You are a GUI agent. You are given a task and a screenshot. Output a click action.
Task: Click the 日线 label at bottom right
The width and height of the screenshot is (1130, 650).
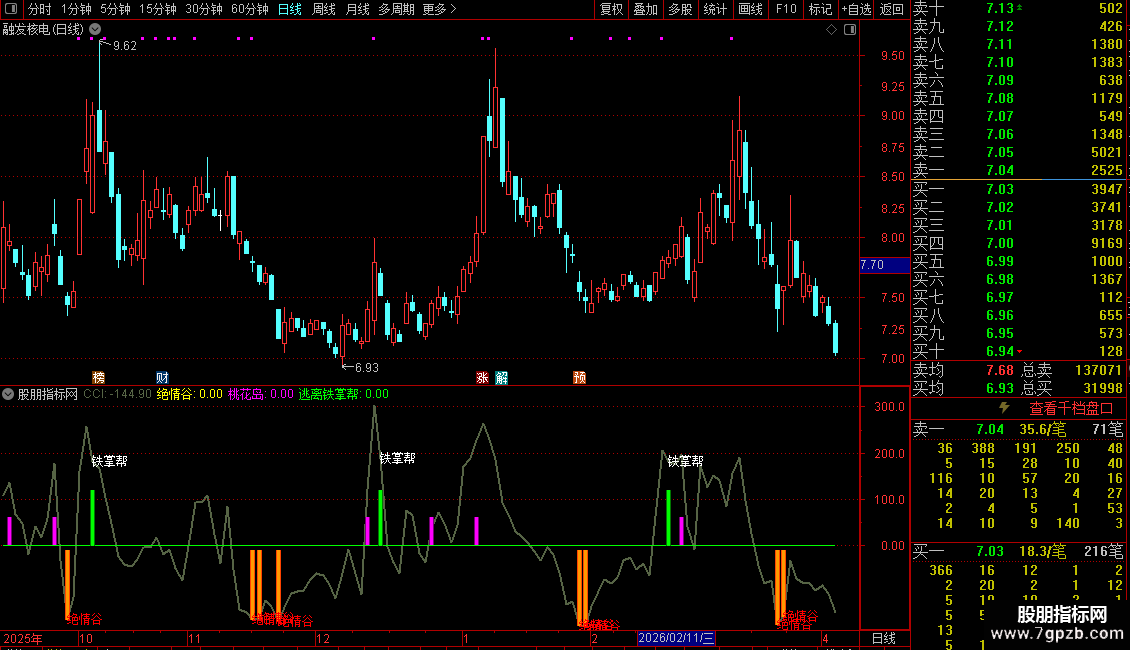click(884, 638)
